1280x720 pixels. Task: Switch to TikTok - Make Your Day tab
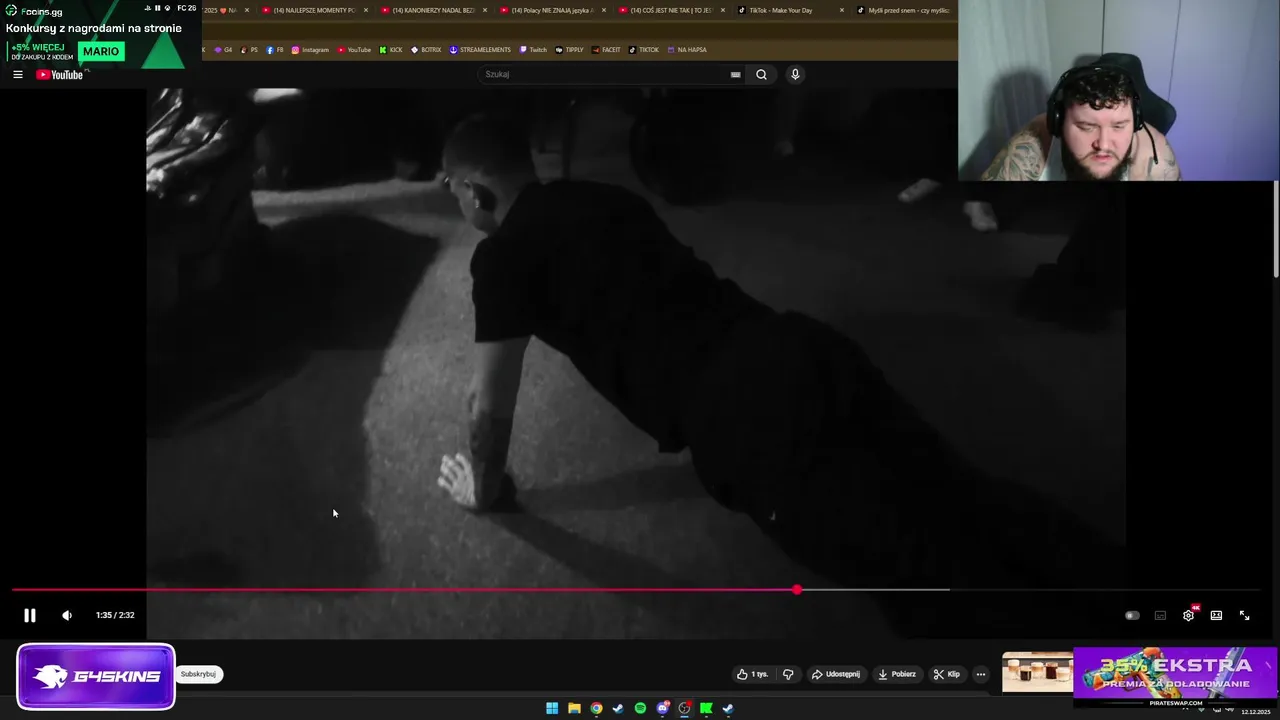click(x=789, y=10)
